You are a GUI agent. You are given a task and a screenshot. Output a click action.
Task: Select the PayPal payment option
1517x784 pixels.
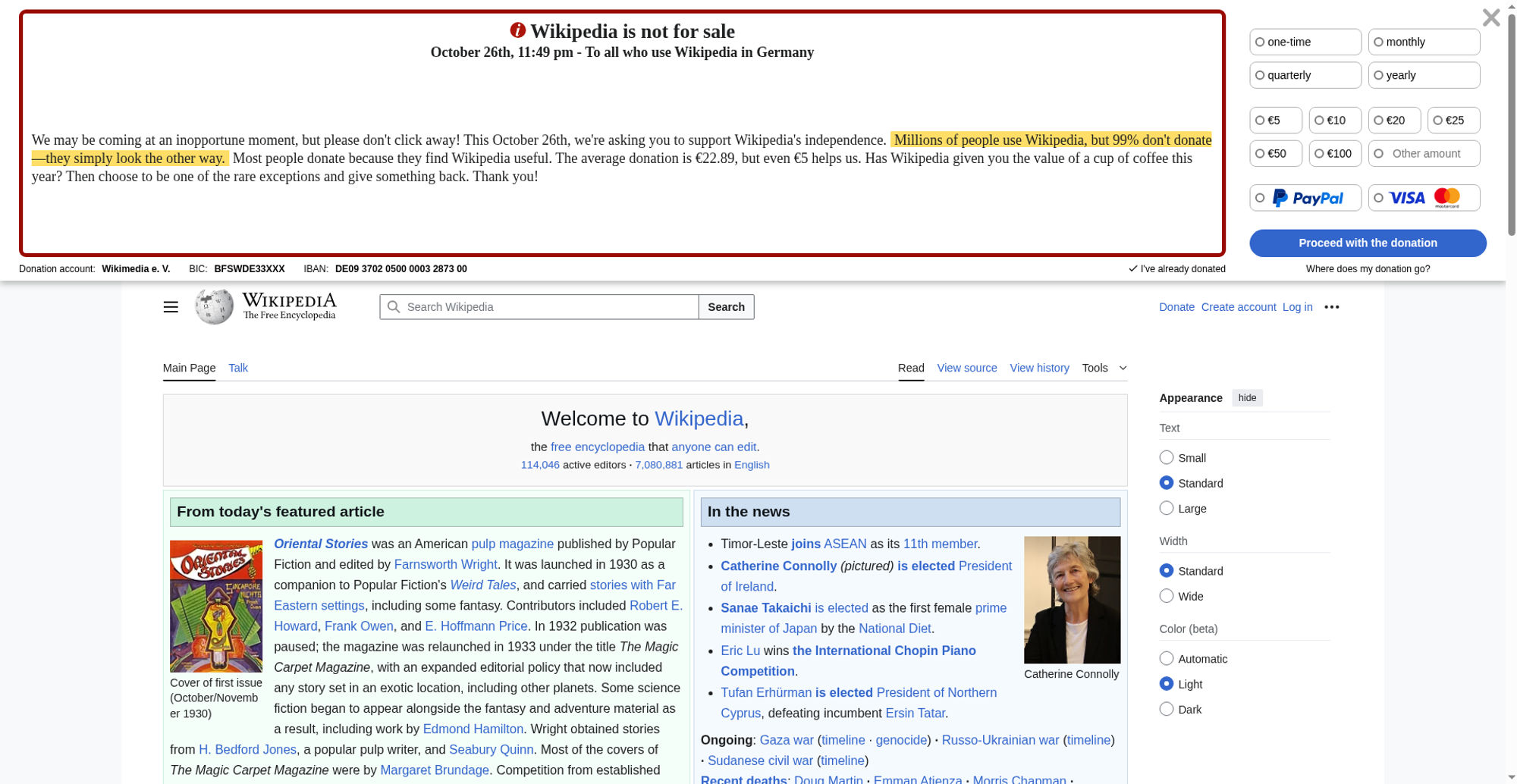tap(1305, 198)
